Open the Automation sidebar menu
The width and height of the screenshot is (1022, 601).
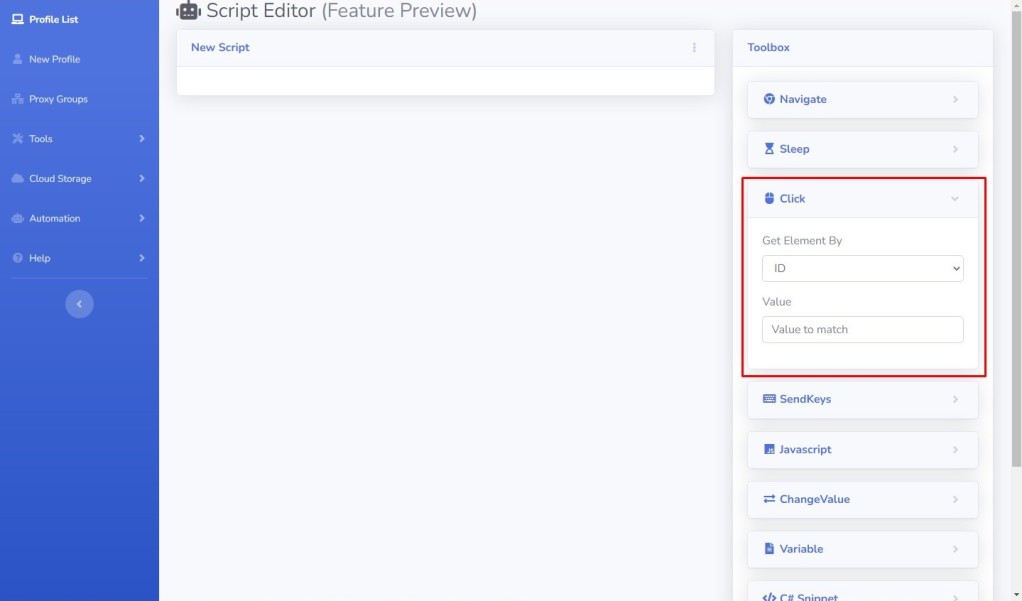55,218
